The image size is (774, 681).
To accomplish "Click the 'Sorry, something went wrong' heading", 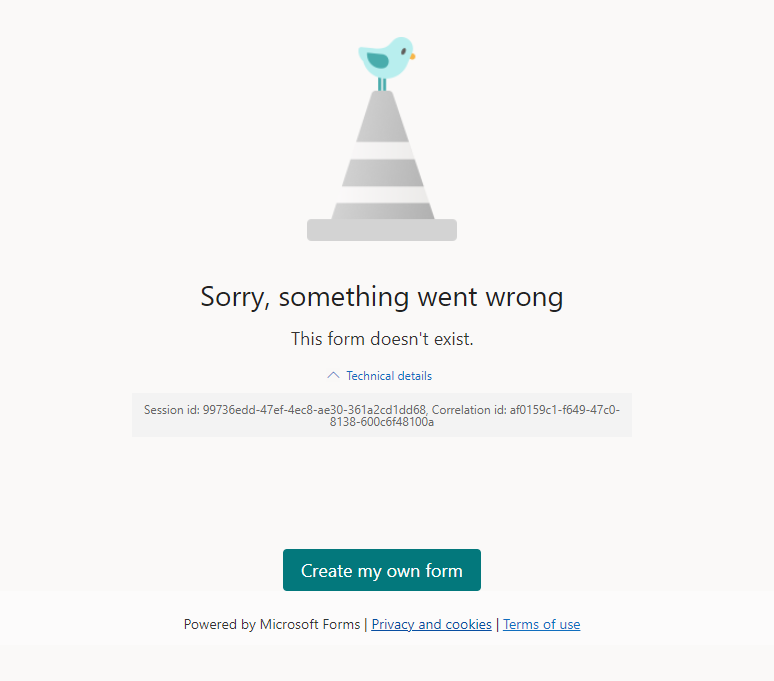I will 382,297.
